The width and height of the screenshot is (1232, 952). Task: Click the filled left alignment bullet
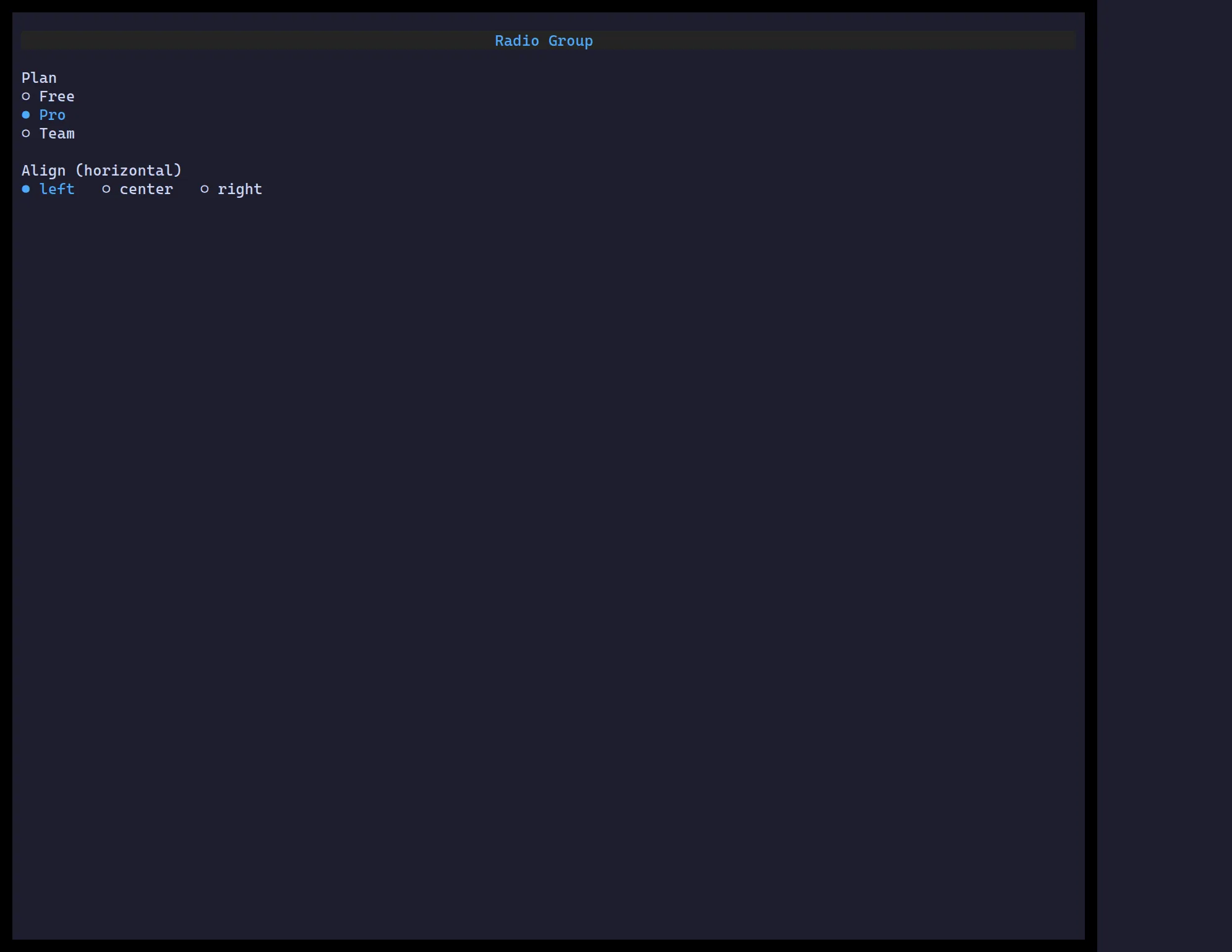click(x=26, y=189)
